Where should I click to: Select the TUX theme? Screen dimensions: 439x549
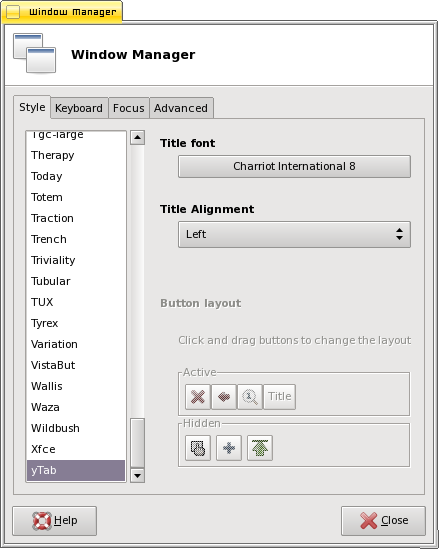tap(76, 302)
